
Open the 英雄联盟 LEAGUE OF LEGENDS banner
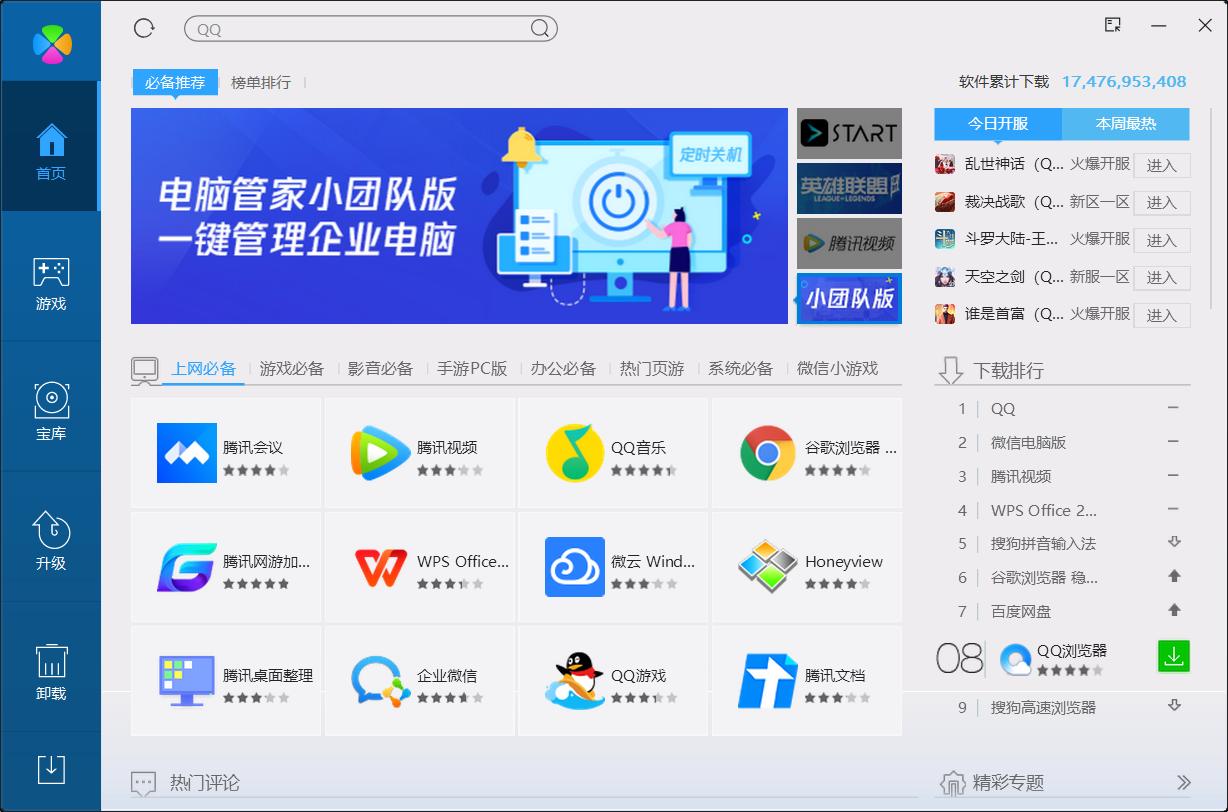[848, 188]
